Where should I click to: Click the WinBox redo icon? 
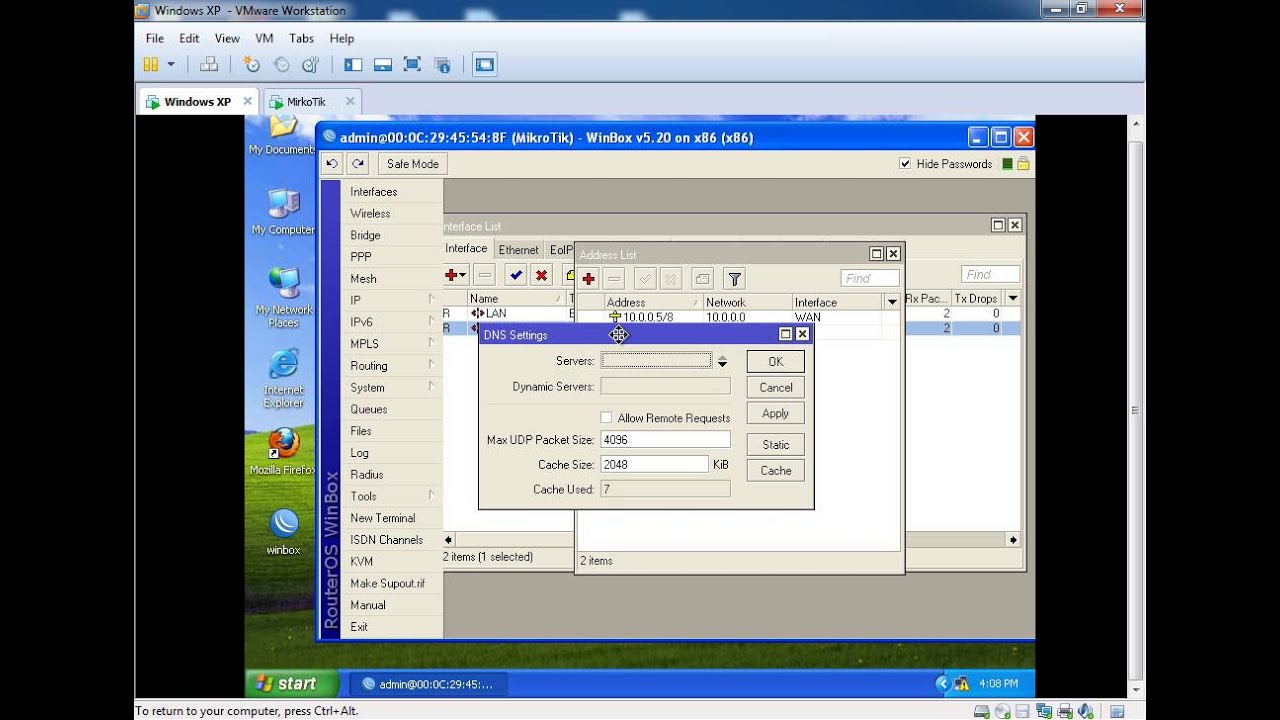(358, 164)
